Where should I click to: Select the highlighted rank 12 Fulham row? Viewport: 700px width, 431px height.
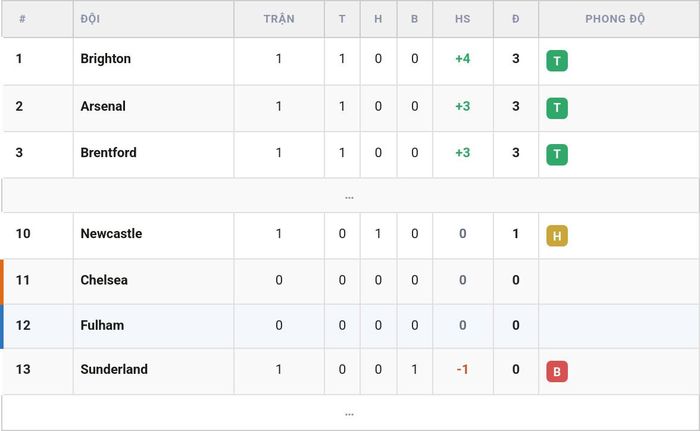(x=350, y=326)
